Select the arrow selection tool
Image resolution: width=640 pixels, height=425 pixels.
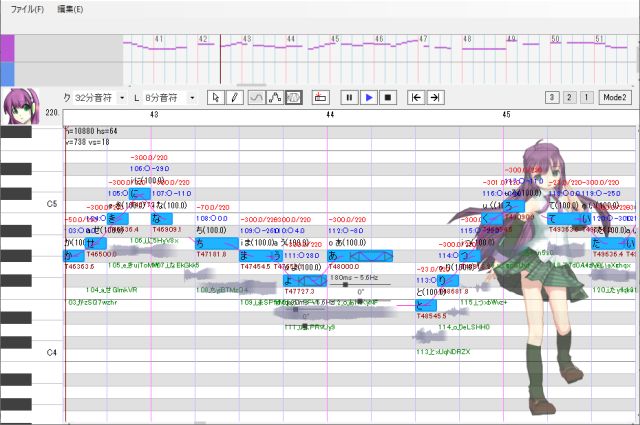216,98
